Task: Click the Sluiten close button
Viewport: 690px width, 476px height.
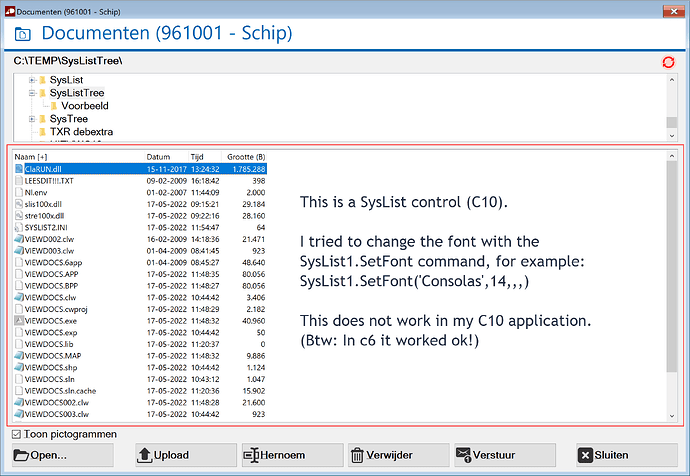Action: coord(627,455)
